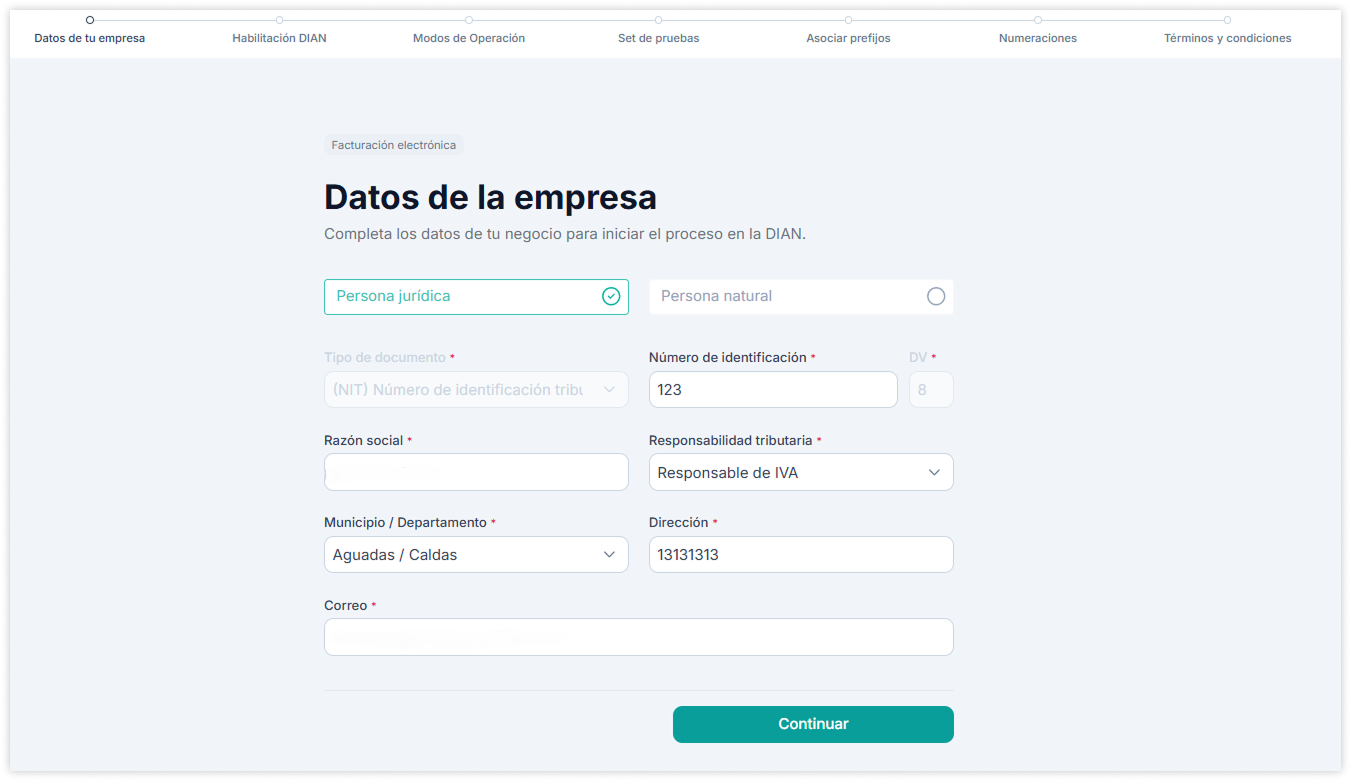This screenshot has width=1351, height=781.
Task: Open the Municipio / Departamento dropdown
Action: pyautogui.click(x=476, y=555)
